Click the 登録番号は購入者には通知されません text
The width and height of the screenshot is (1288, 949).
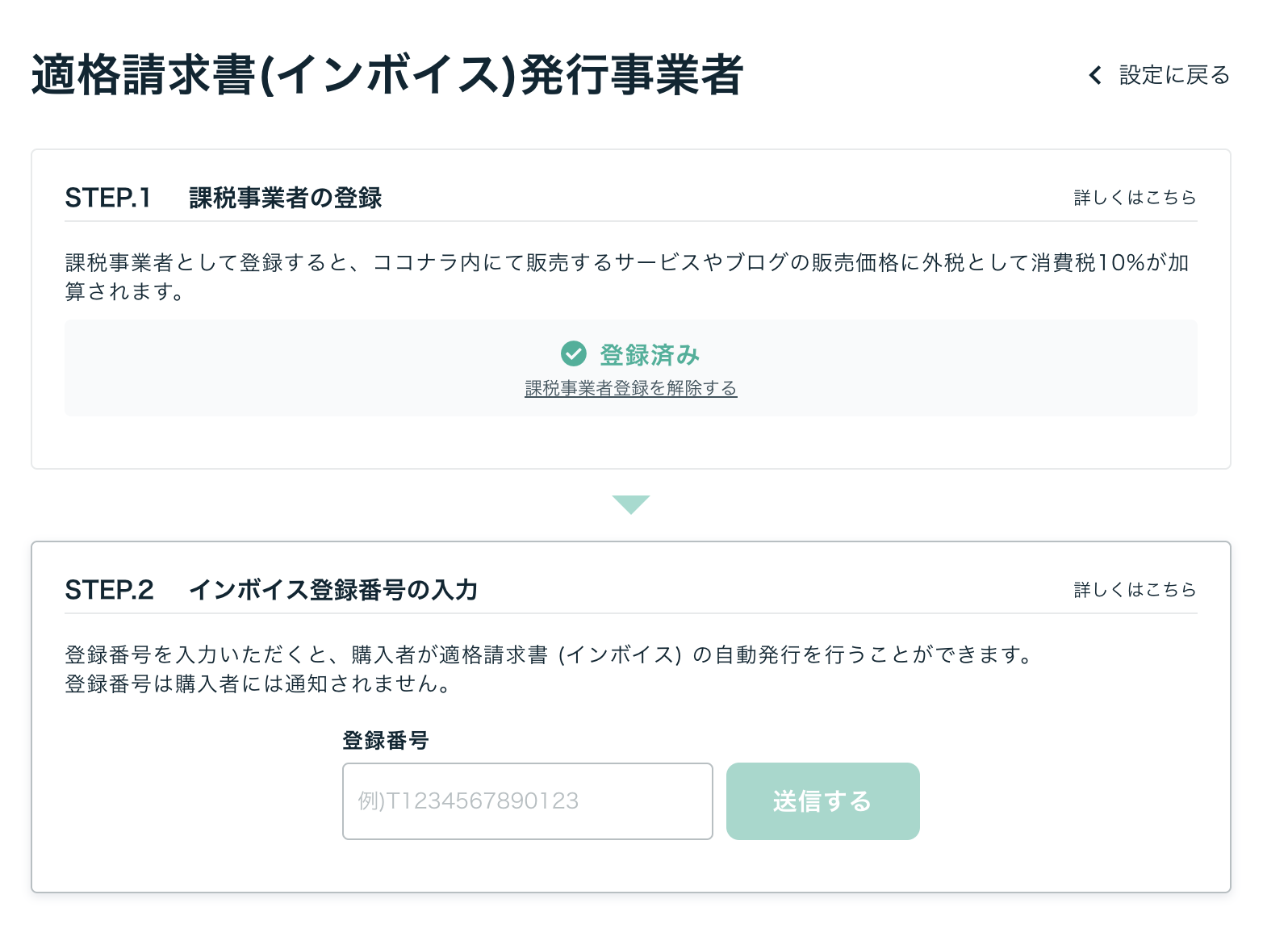click(257, 684)
